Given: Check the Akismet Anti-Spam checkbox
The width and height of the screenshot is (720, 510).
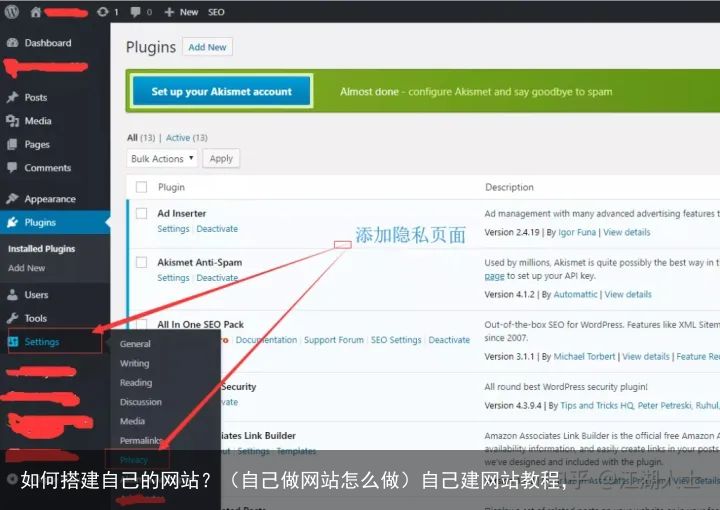Looking at the screenshot, I should click(x=141, y=262).
